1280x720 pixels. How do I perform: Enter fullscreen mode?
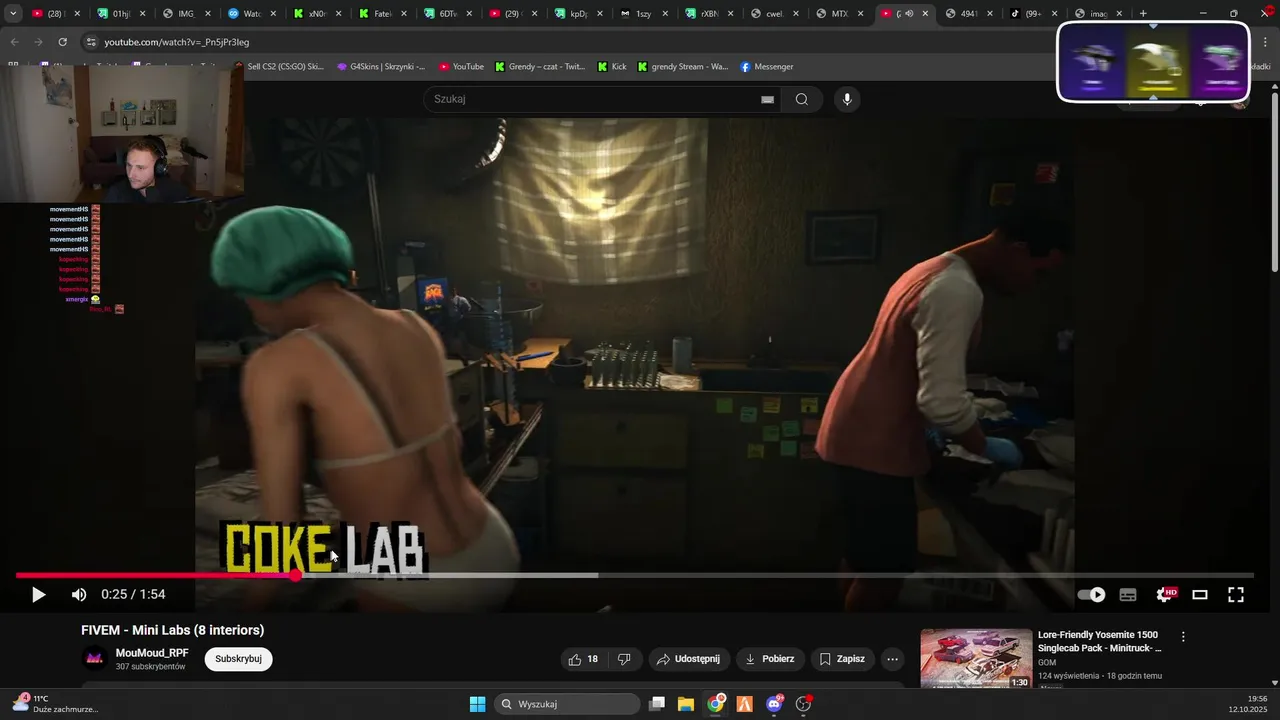click(1236, 595)
